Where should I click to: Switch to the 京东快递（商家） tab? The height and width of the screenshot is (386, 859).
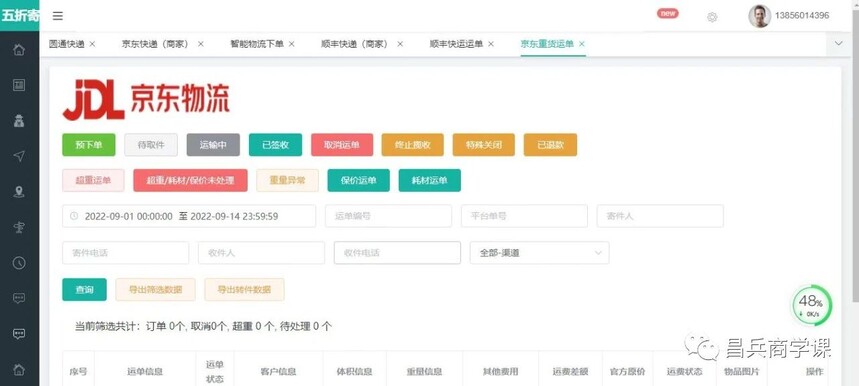click(x=155, y=44)
